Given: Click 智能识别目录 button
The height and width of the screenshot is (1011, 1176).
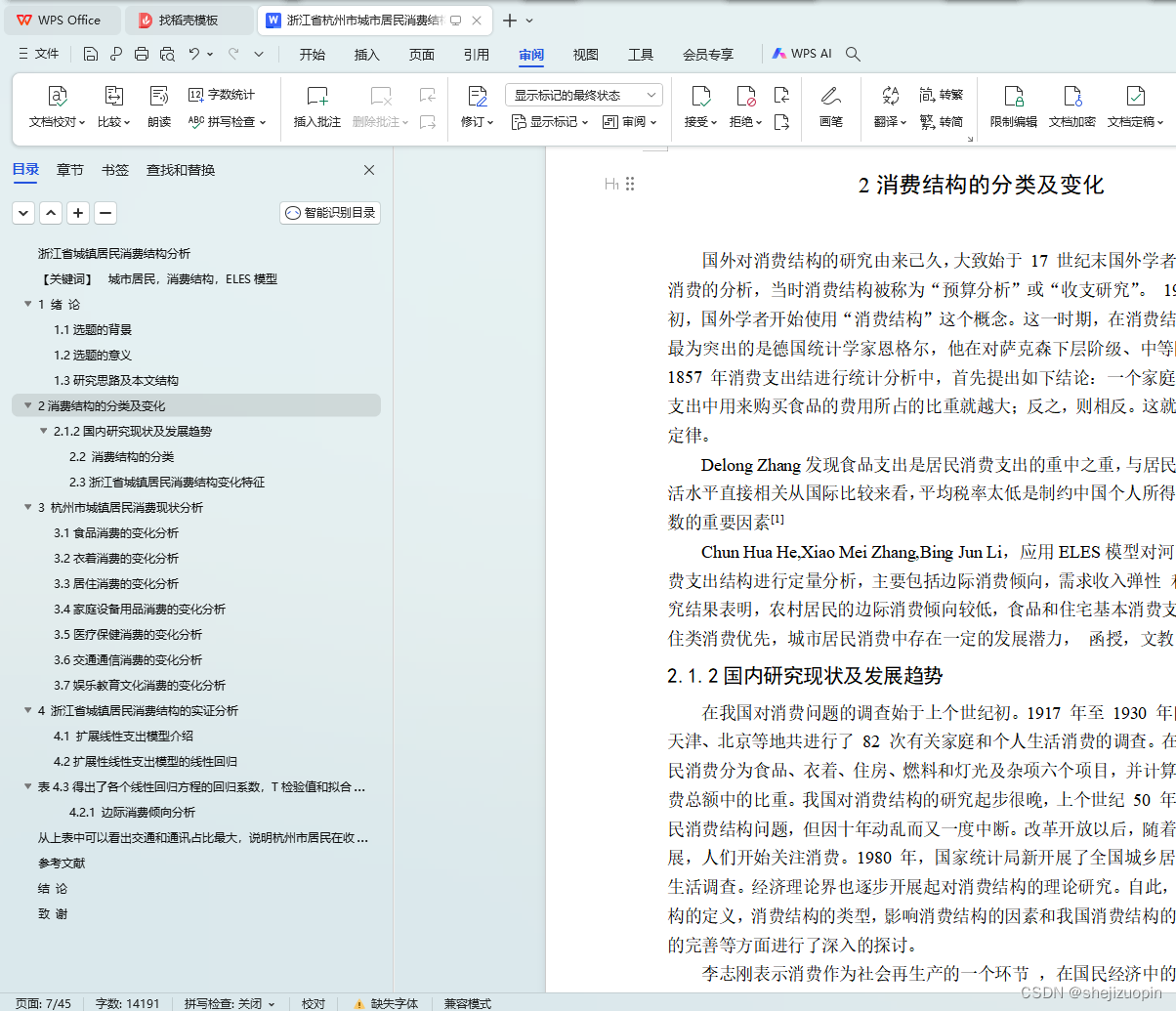Looking at the screenshot, I should pyautogui.click(x=330, y=213).
